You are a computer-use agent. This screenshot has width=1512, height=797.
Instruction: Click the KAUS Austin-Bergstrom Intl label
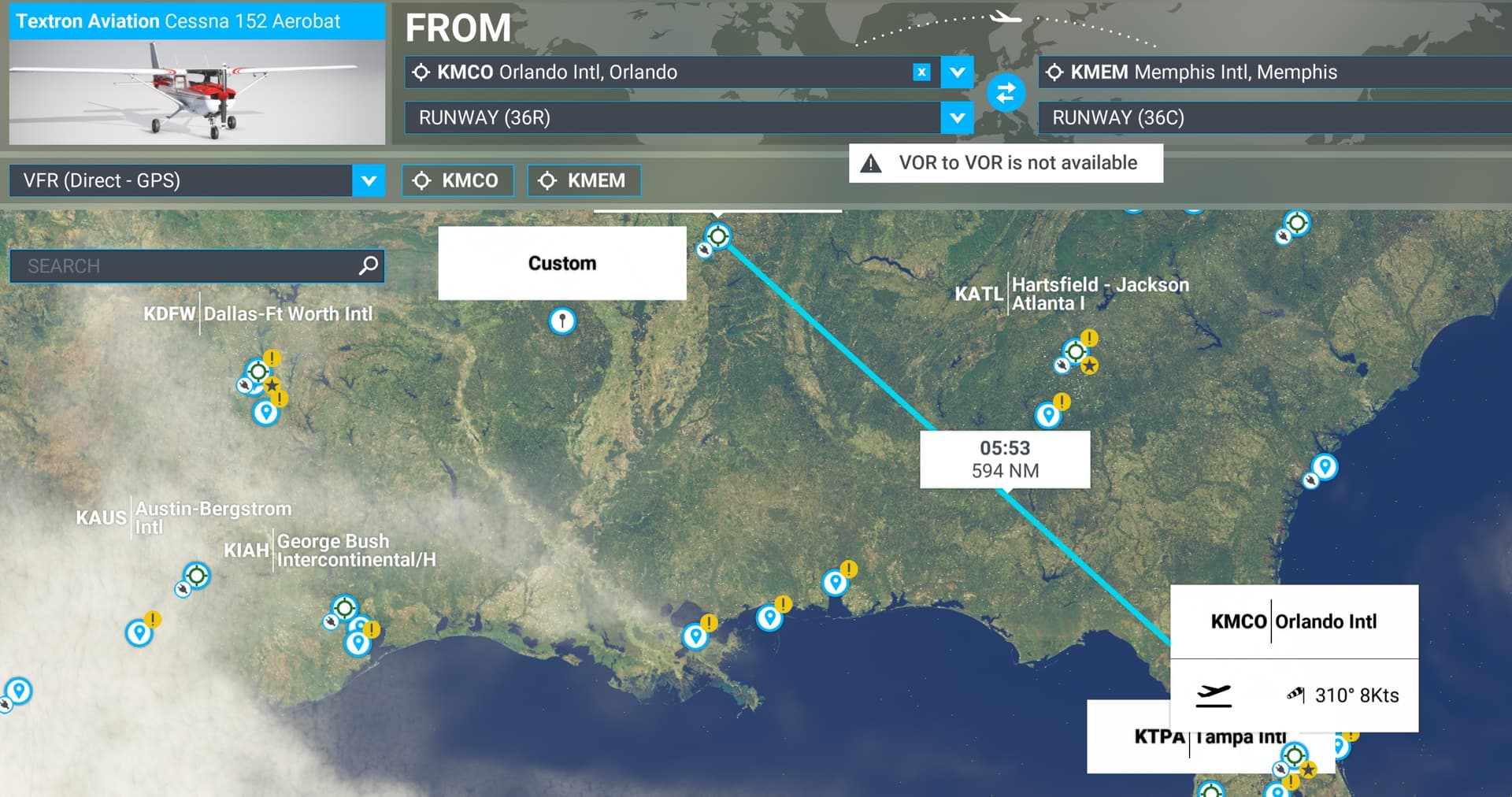pos(183,517)
